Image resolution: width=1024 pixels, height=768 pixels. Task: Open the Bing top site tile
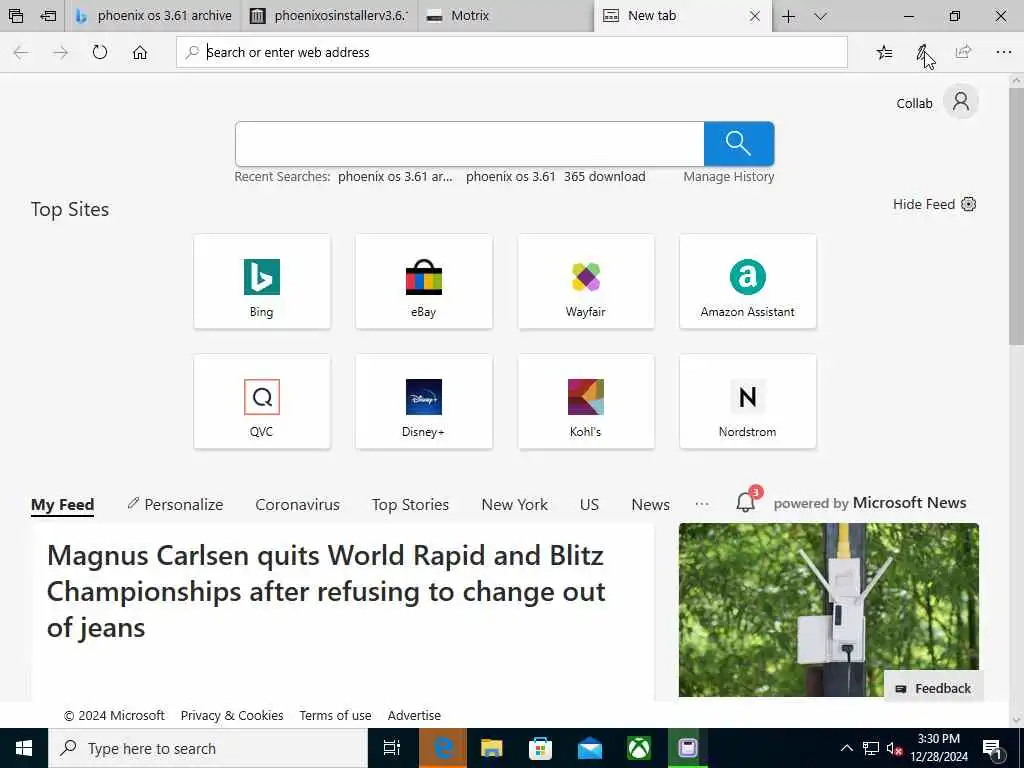(262, 281)
